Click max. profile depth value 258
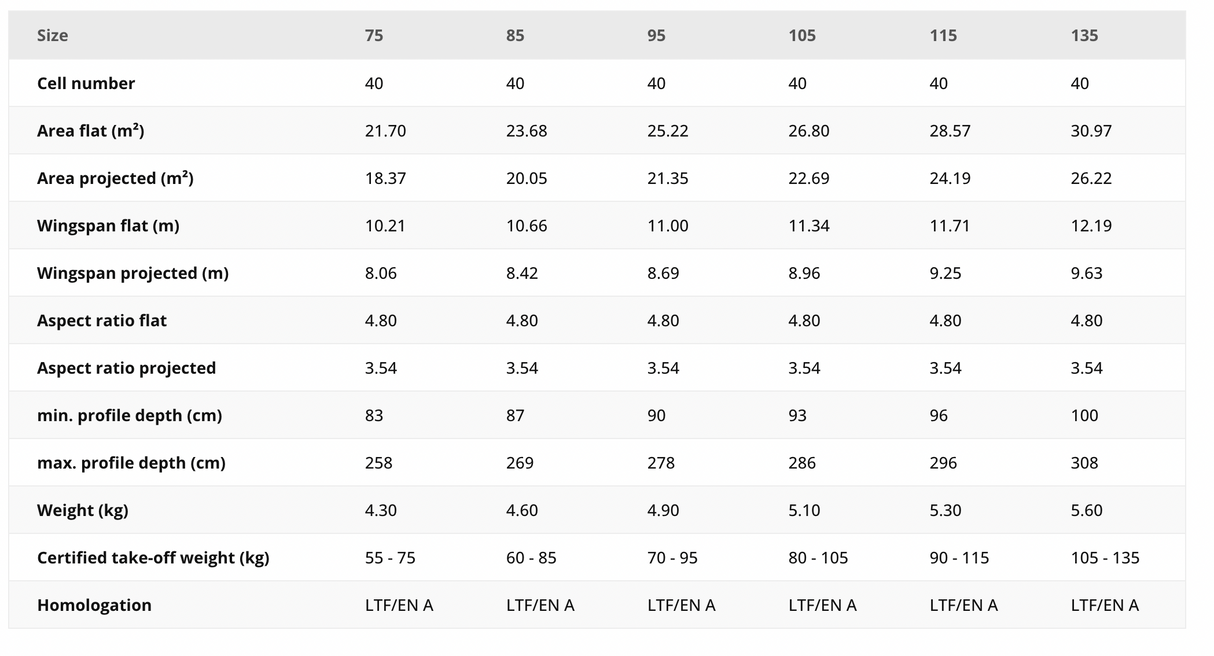 [x=379, y=463]
